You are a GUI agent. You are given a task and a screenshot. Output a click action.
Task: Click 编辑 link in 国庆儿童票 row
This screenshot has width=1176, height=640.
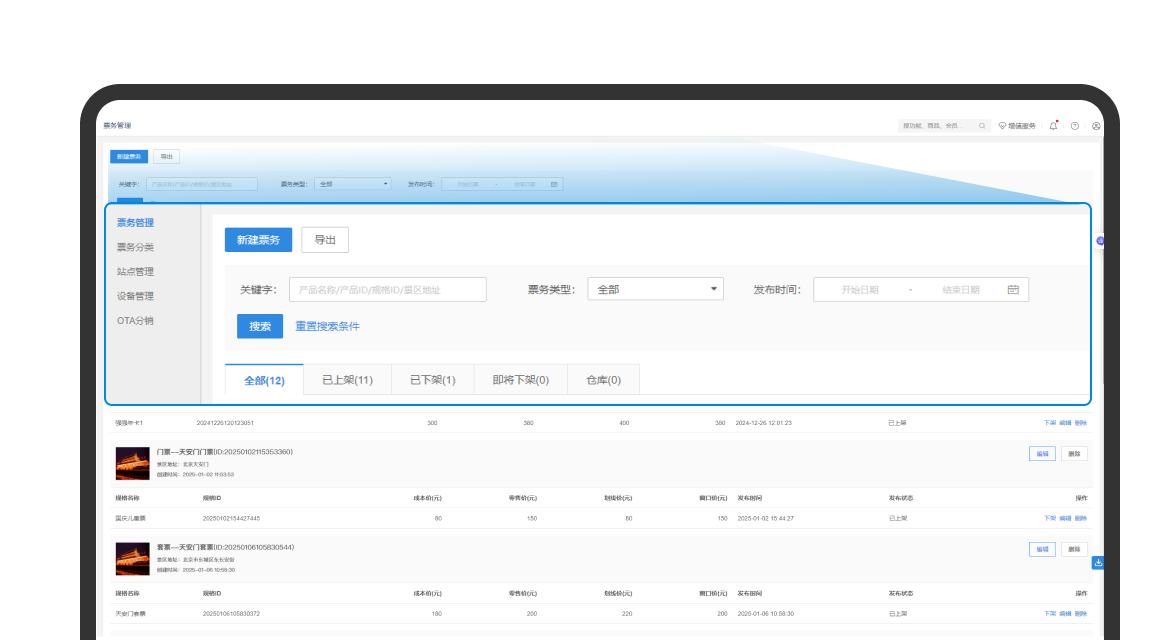coord(1065,518)
